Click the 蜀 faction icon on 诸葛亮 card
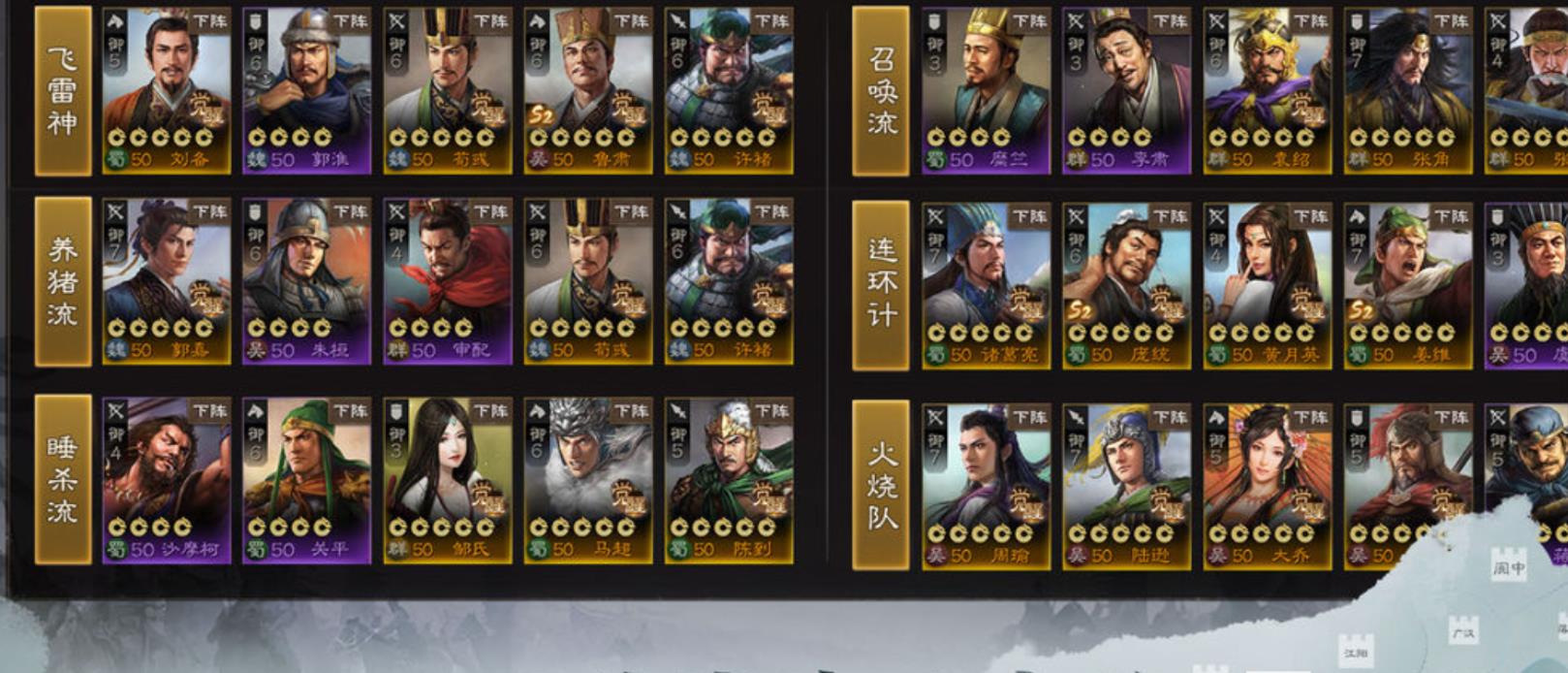 click(935, 355)
